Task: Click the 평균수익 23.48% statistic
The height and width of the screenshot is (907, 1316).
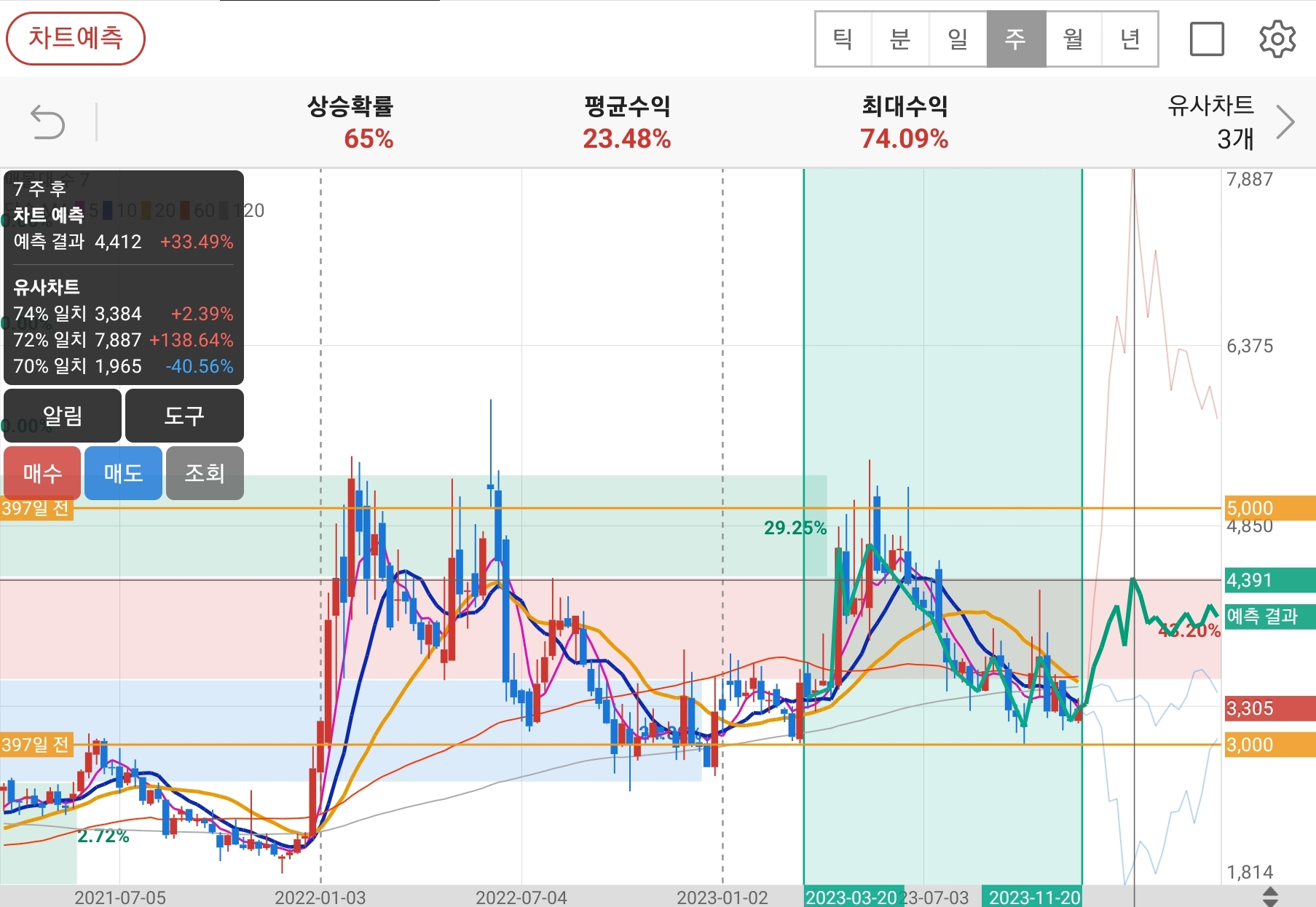Action: coord(627,122)
